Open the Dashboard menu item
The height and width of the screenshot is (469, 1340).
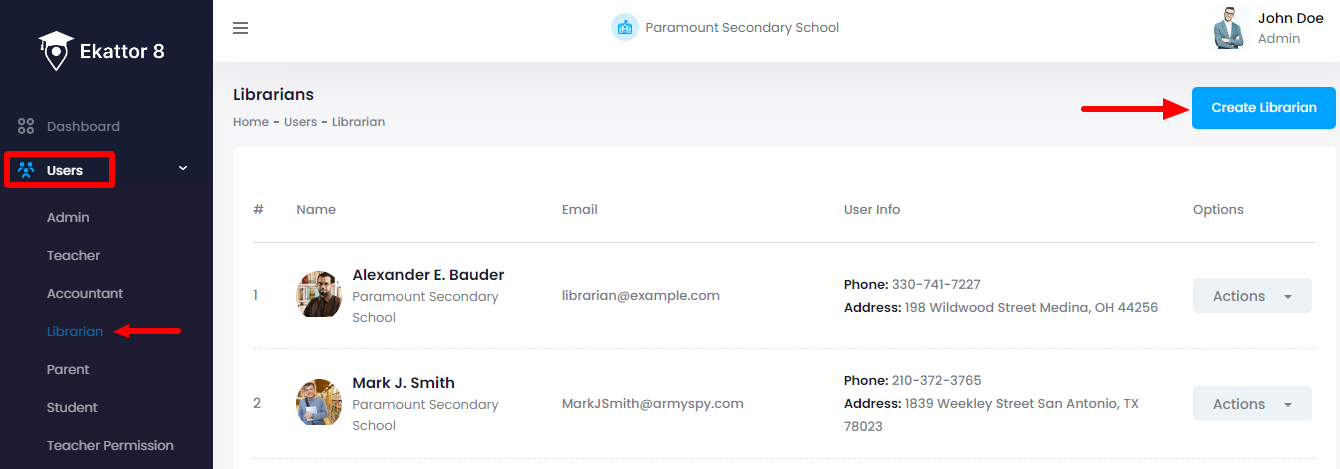[83, 127]
